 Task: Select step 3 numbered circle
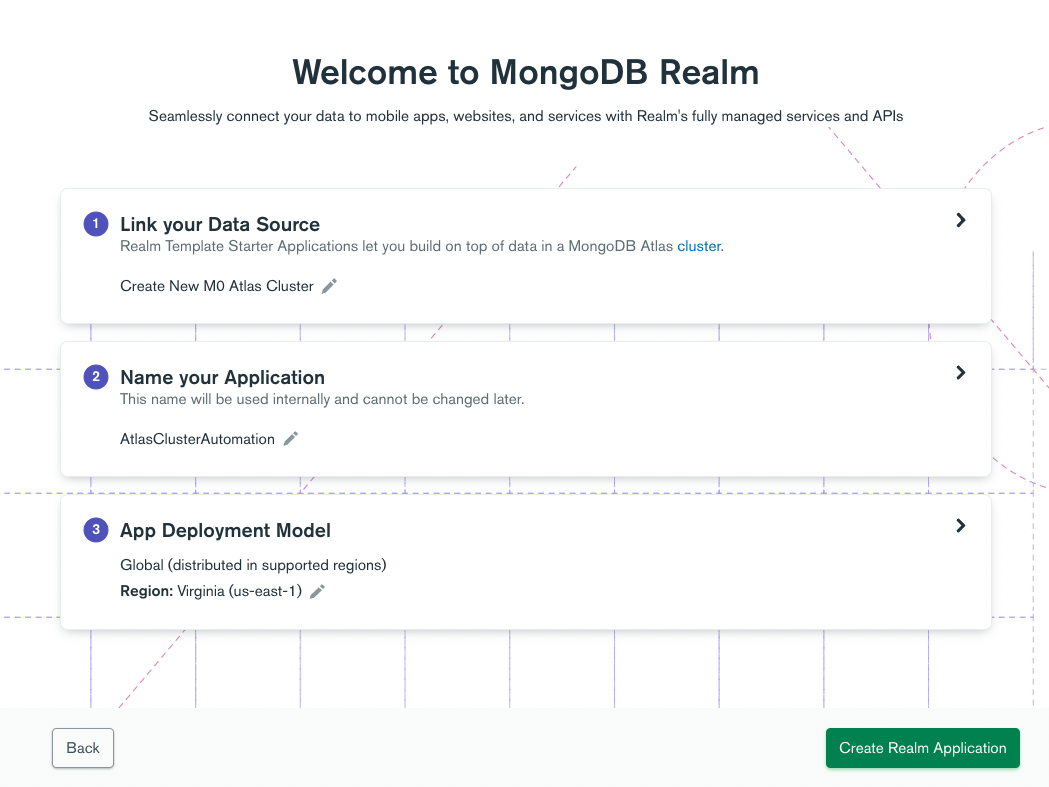96,529
